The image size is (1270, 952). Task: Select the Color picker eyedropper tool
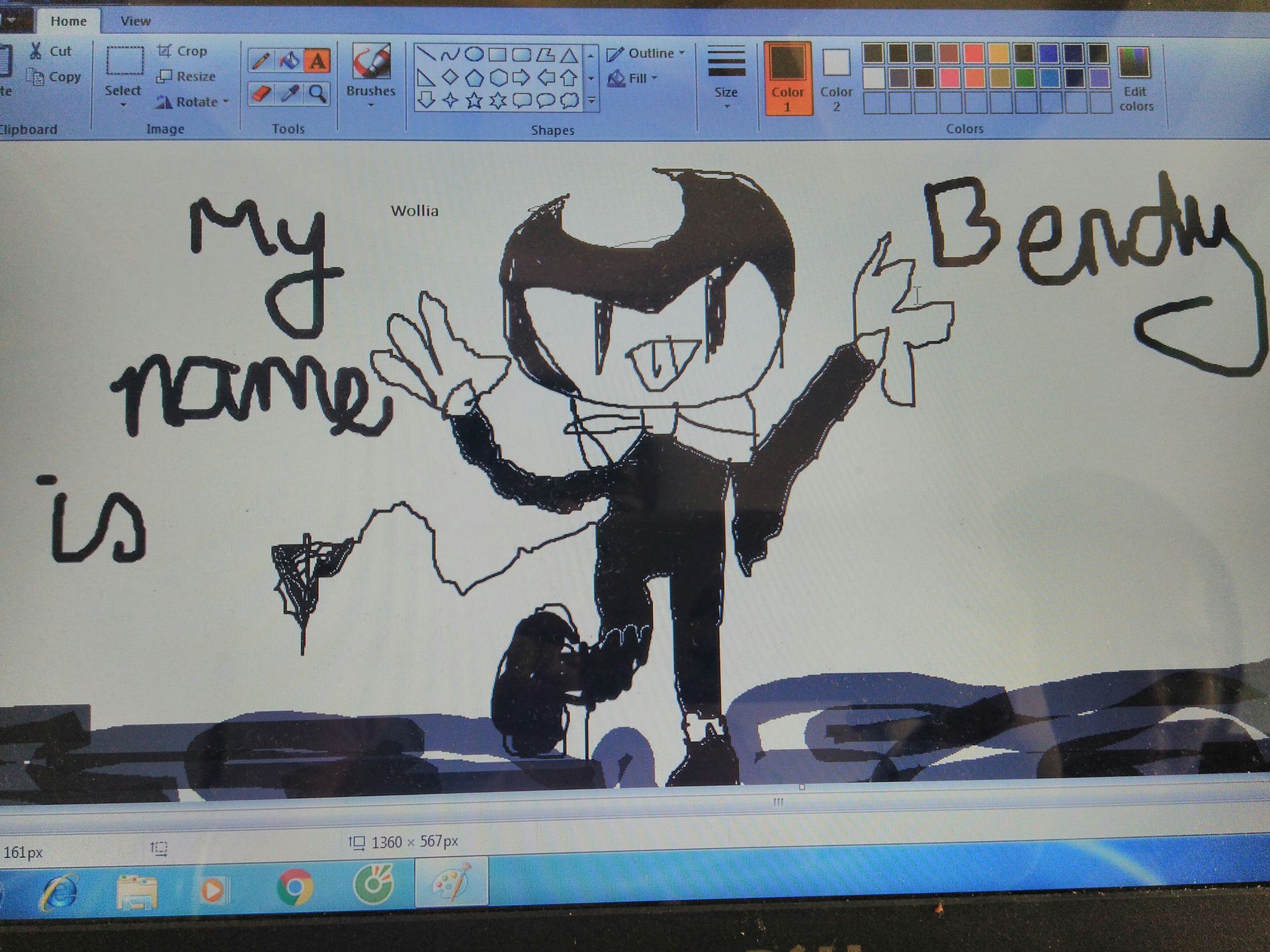point(289,93)
